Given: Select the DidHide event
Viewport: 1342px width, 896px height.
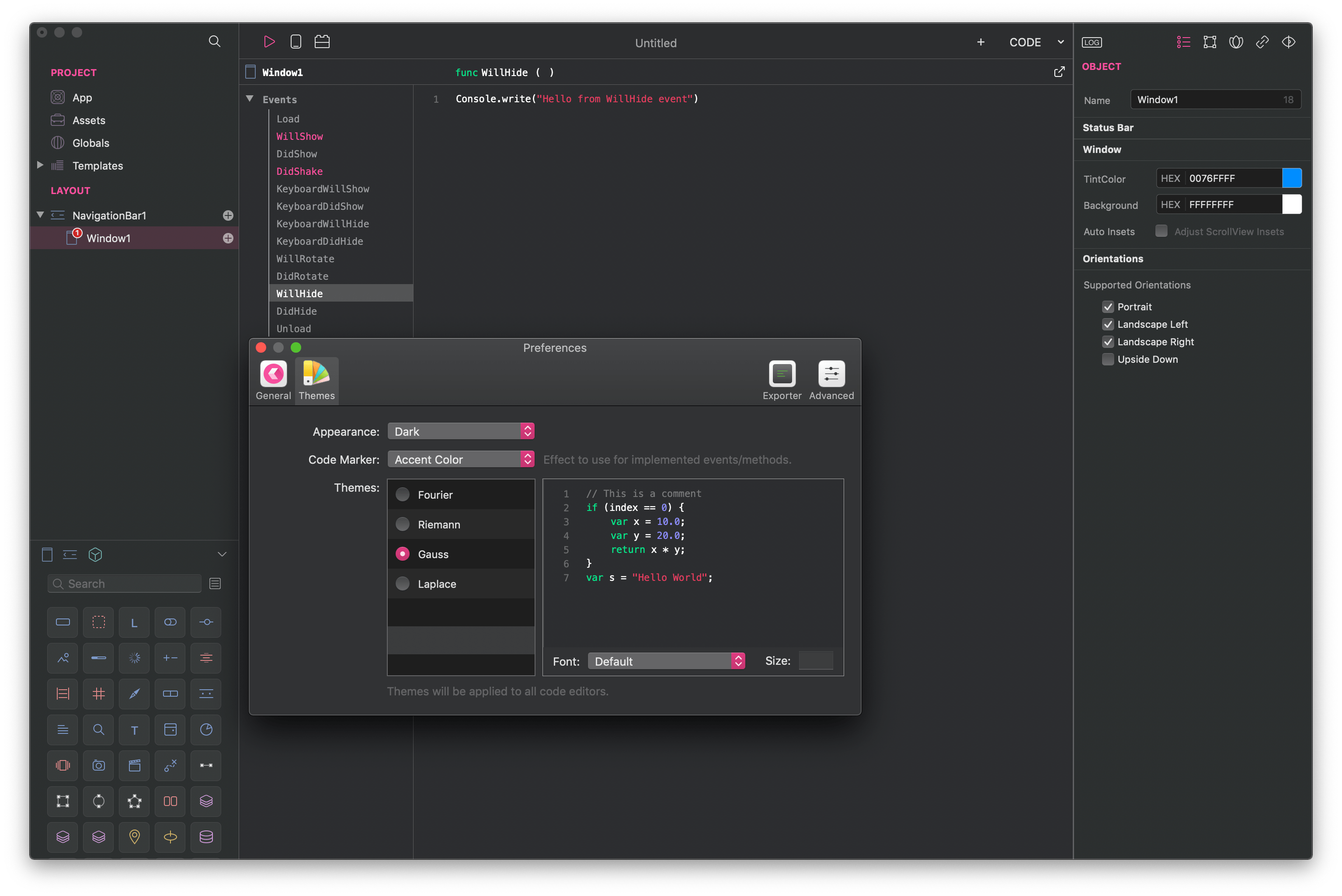Looking at the screenshot, I should (297, 311).
